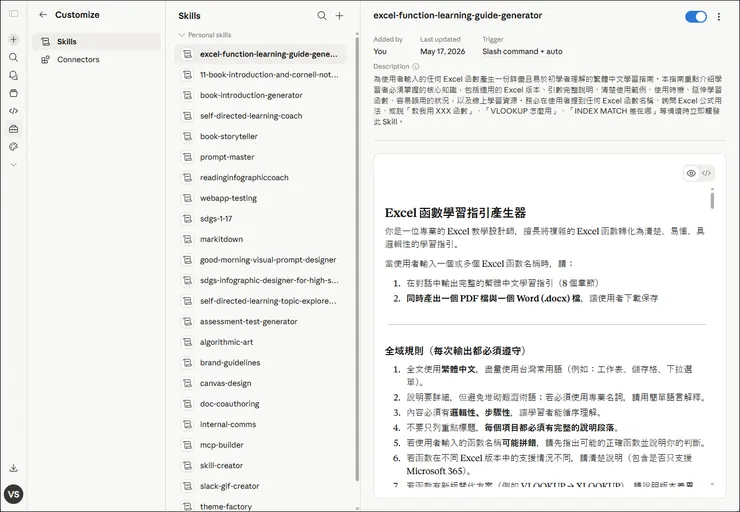Image resolution: width=740 pixels, height=512 pixels.
Task: Click the 'May 17, 2026' last updated value
Action: [x=442, y=51]
